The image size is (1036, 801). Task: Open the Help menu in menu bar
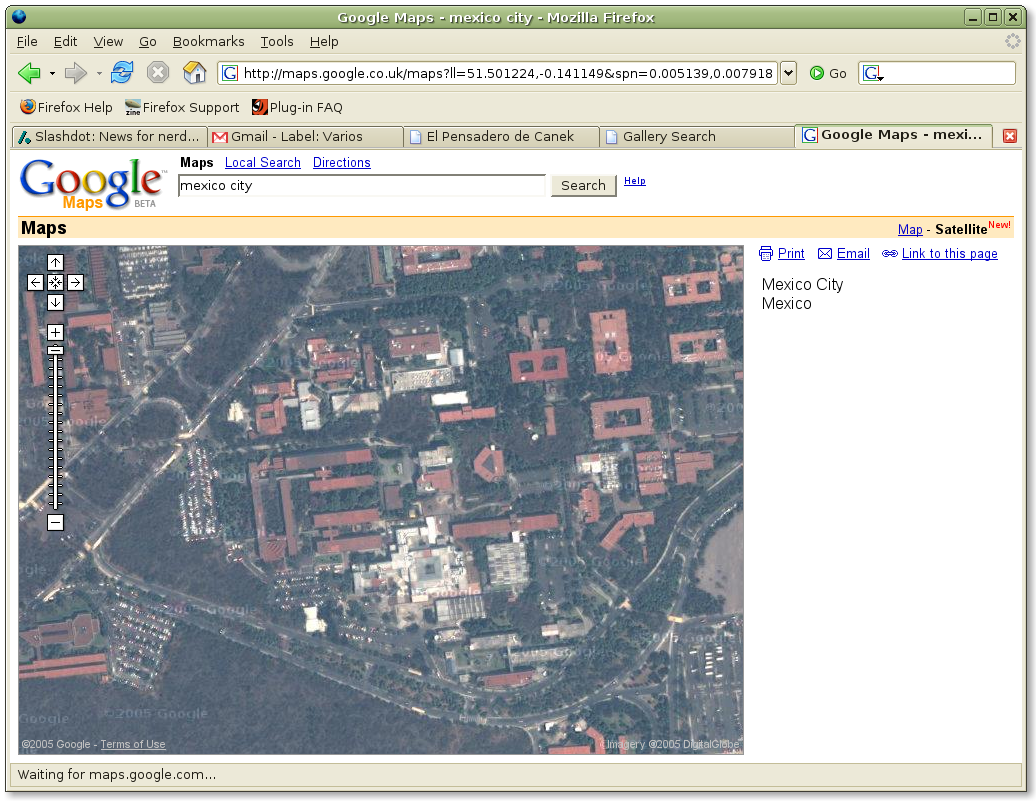click(324, 42)
